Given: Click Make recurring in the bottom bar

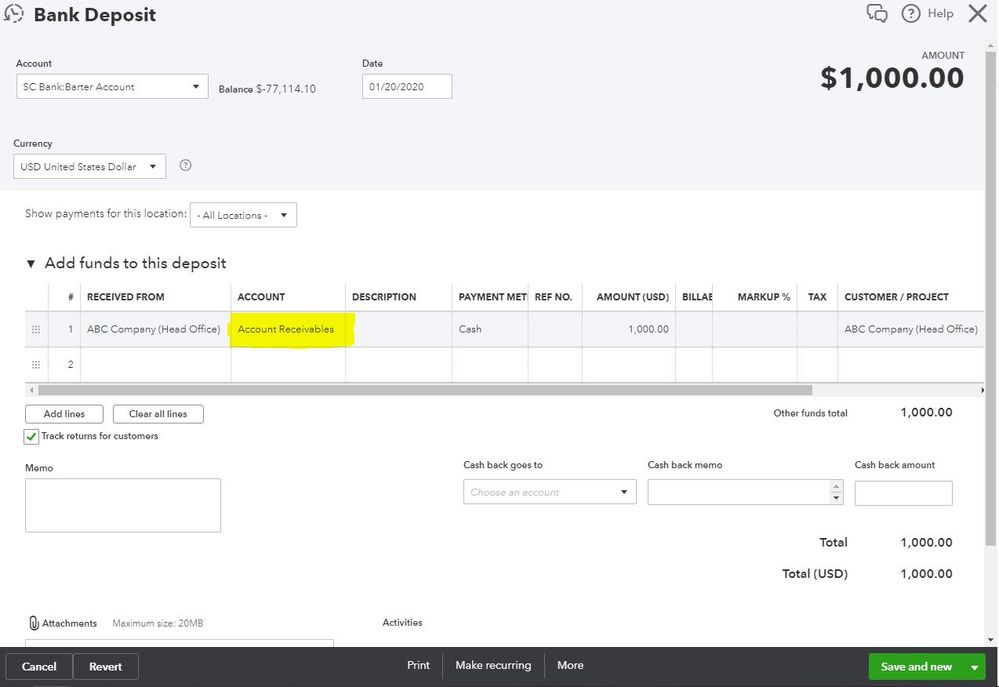Looking at the screenshot, I should [x=493, y=665].
